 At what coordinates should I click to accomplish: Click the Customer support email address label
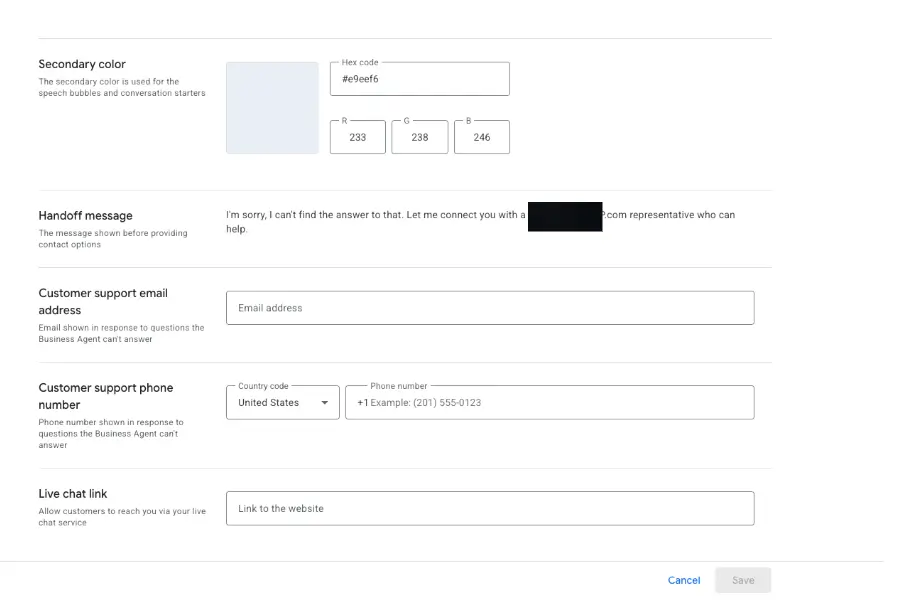click(100, 301)
